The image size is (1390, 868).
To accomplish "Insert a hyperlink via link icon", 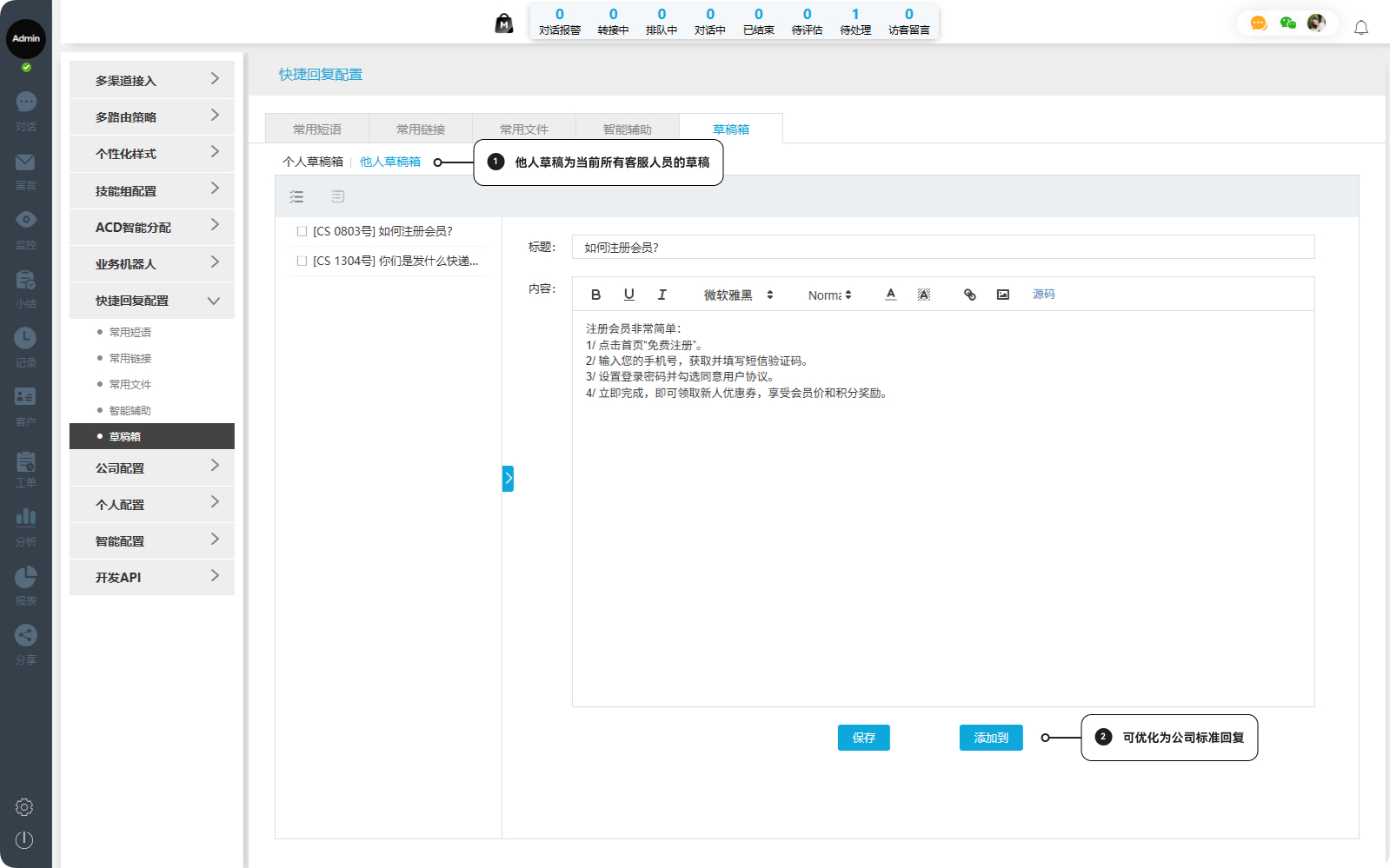I will [969, 295].
